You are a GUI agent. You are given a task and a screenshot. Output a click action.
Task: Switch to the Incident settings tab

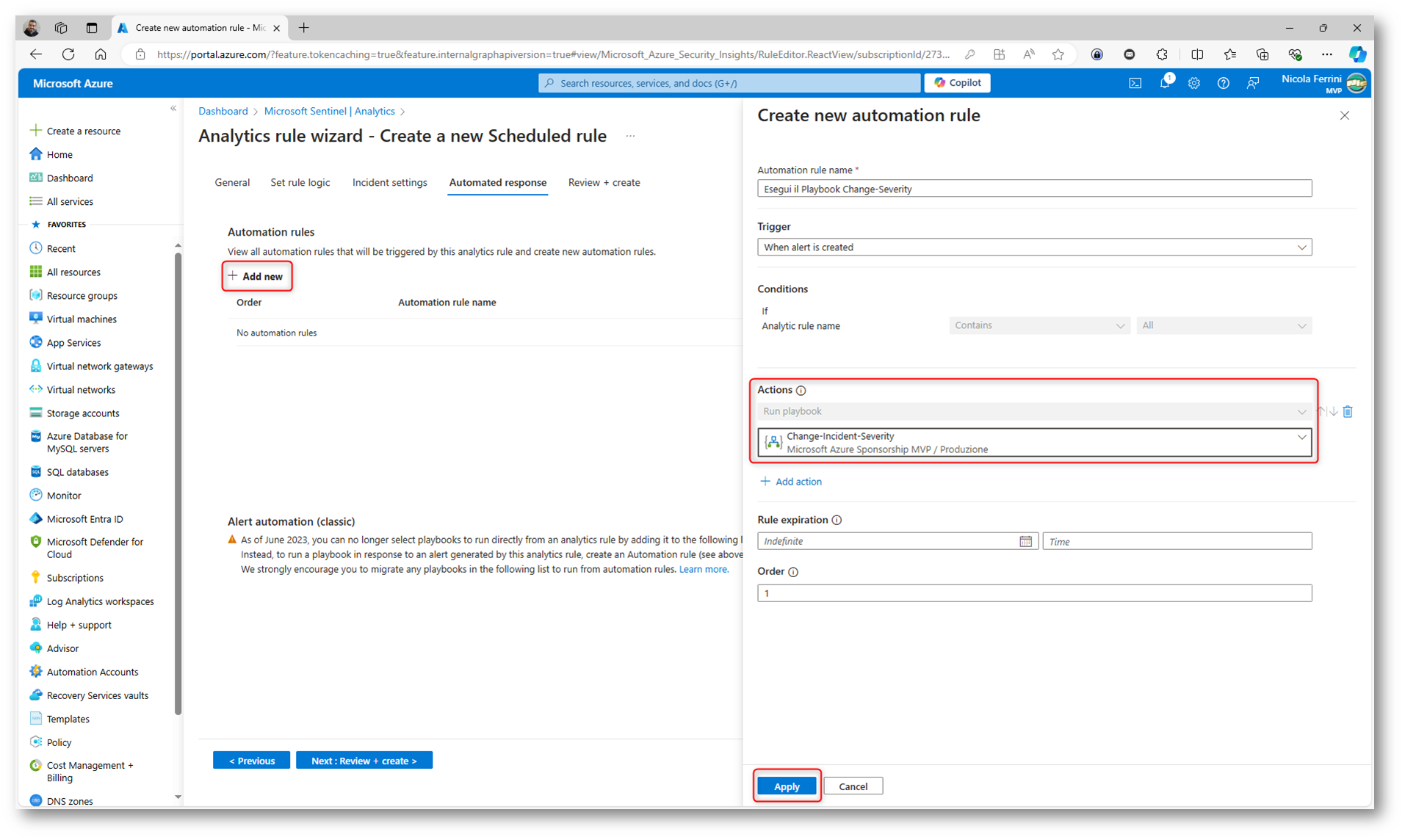point(389,183)
